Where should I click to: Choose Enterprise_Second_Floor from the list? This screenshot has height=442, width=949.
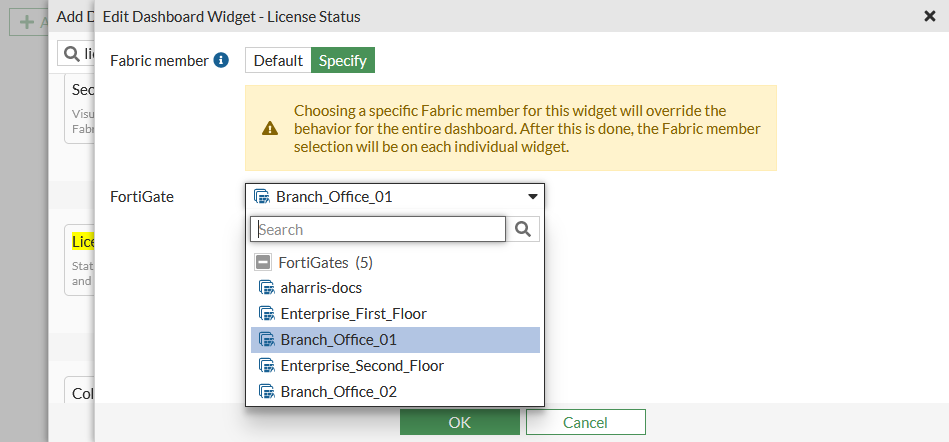[362, 366]
